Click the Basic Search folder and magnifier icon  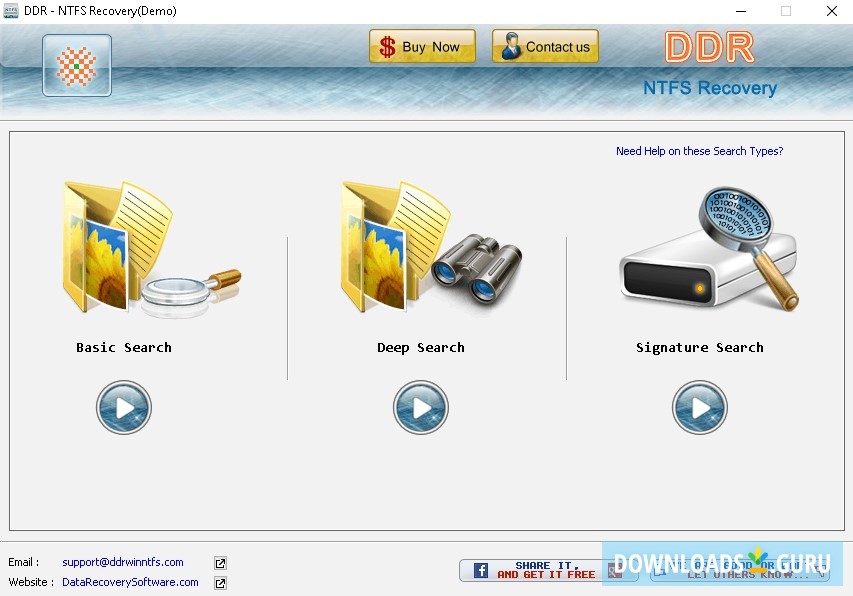tap(152, 249)
